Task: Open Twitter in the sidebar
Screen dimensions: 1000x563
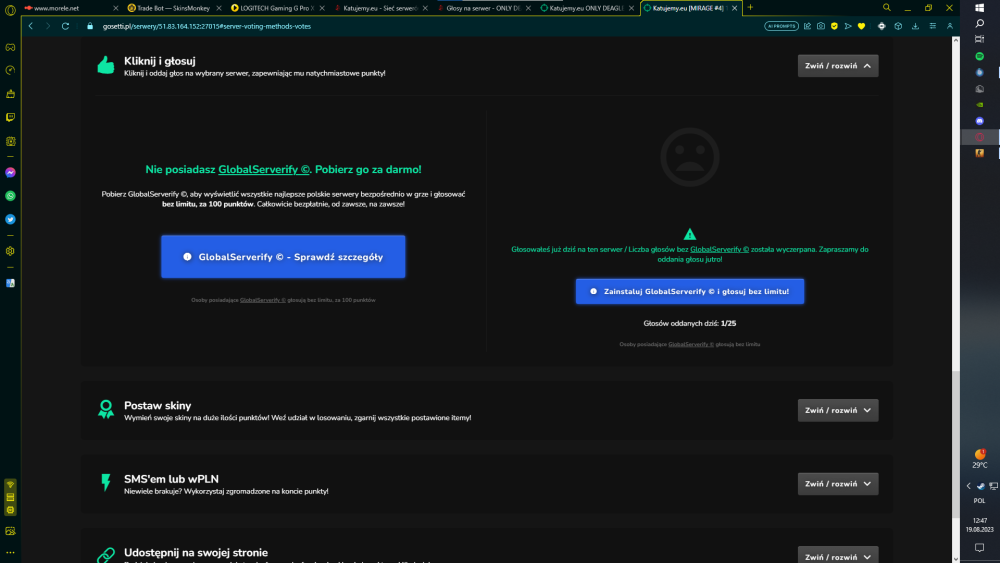Action: pyautogui.click(x=10, y=219)
